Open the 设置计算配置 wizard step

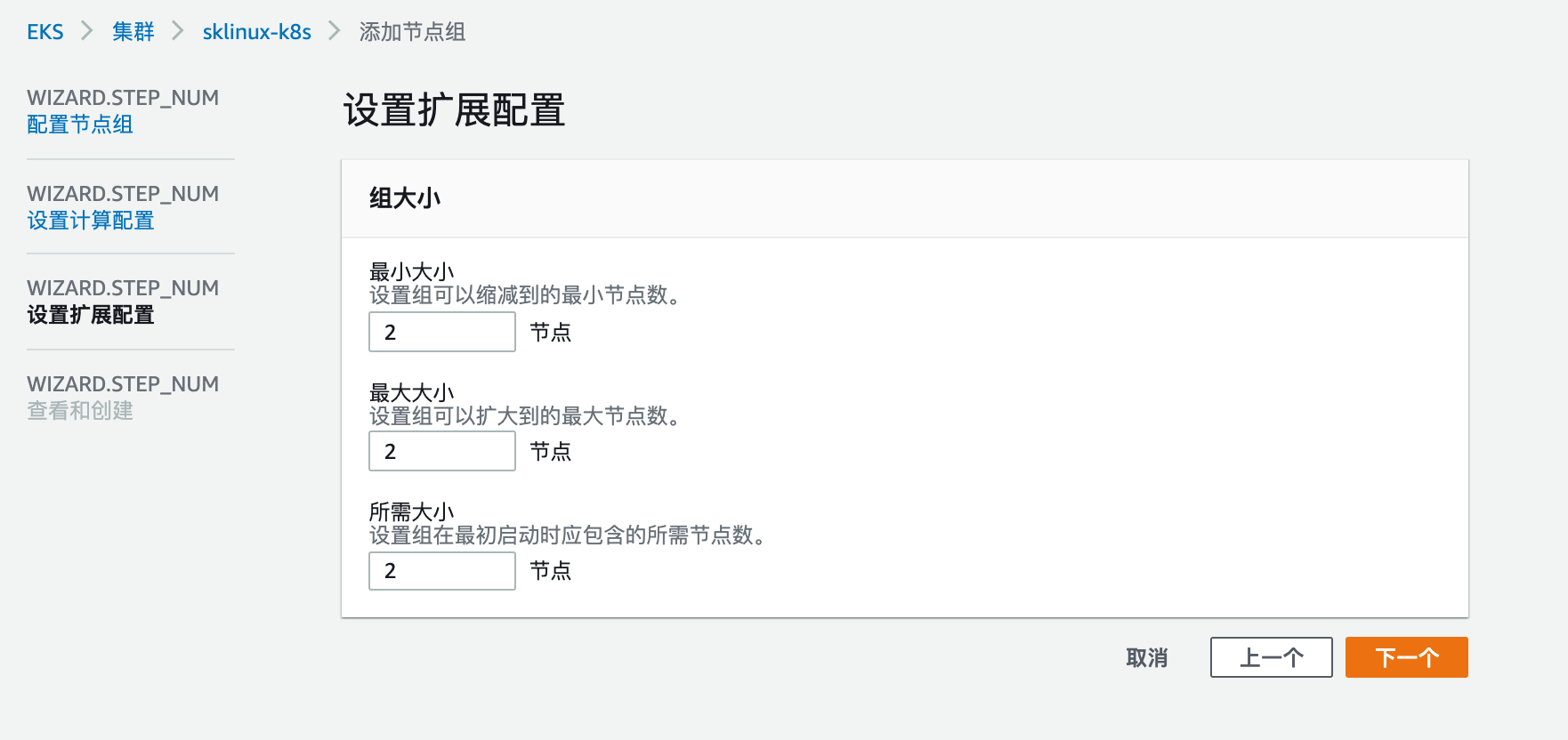click(x=91, y=221)
